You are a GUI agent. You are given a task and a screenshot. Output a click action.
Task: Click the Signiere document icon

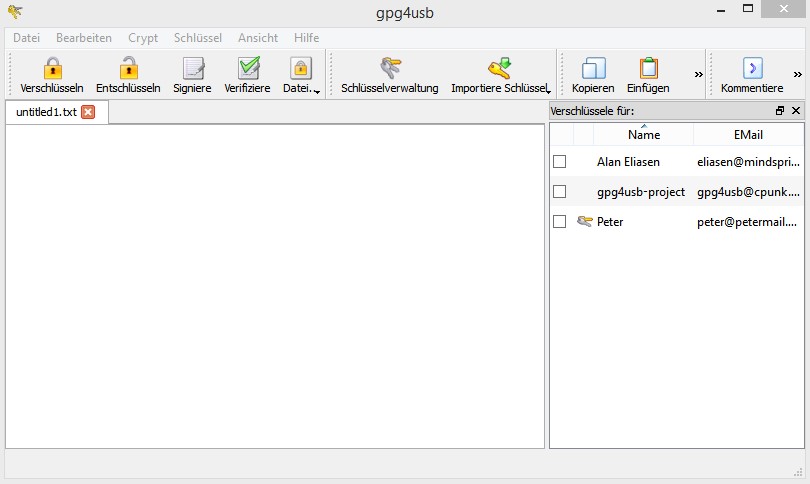tap(192, 69)
